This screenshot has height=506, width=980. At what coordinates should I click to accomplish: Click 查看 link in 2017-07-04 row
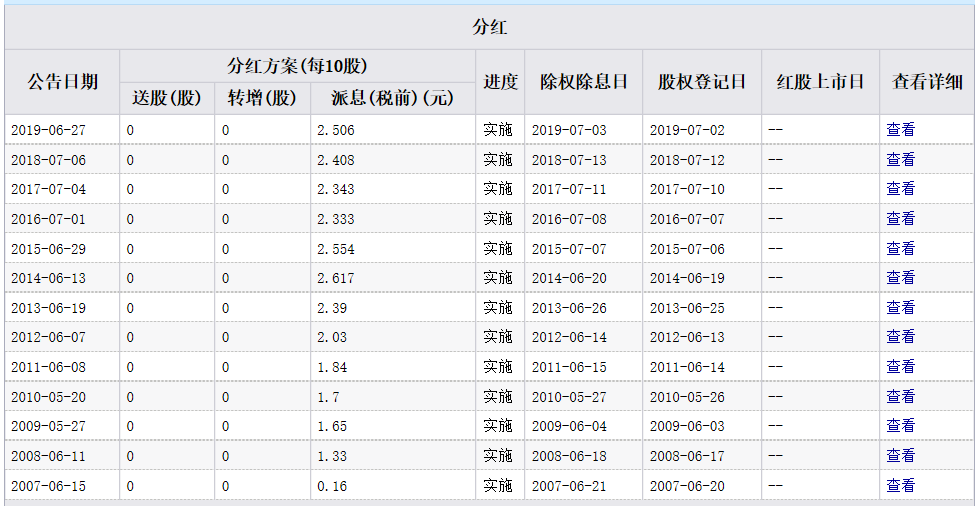coord(900,188)
